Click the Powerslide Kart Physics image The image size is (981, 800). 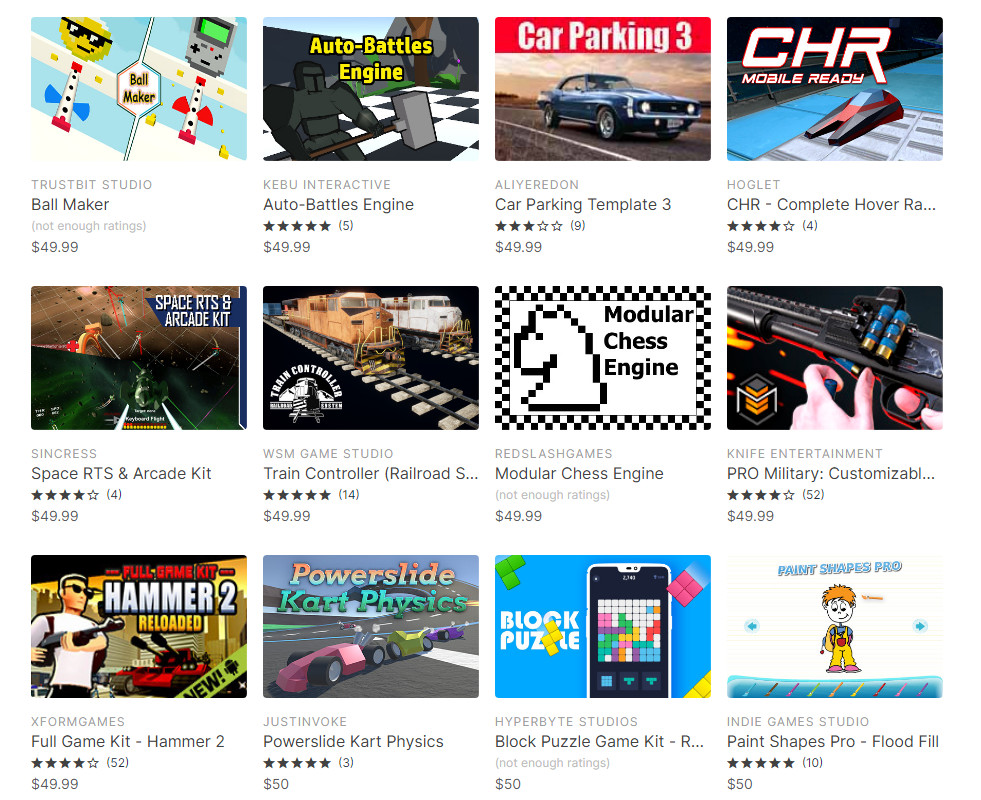click(x=371, y=626)
